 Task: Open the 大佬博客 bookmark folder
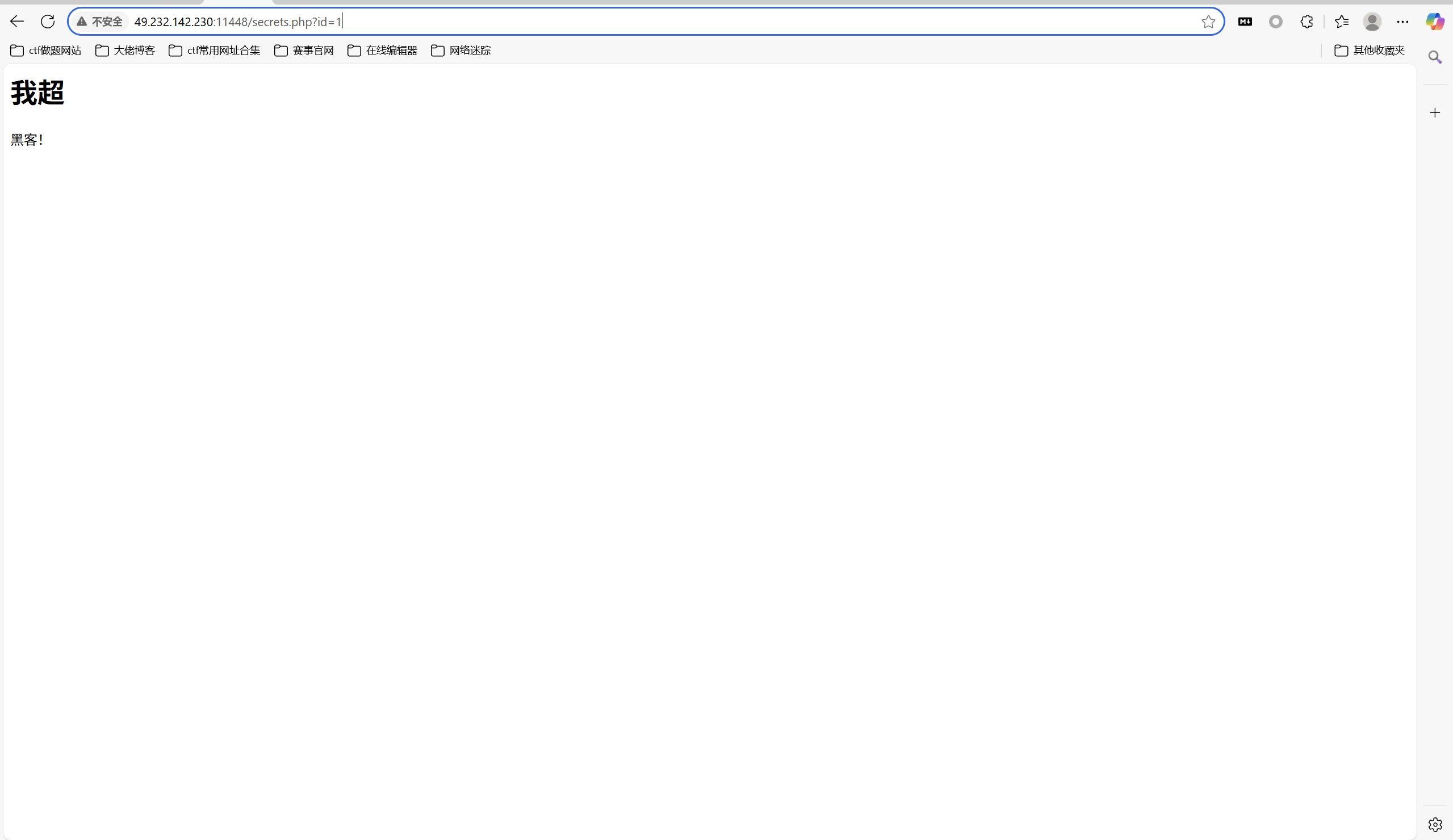125,51
